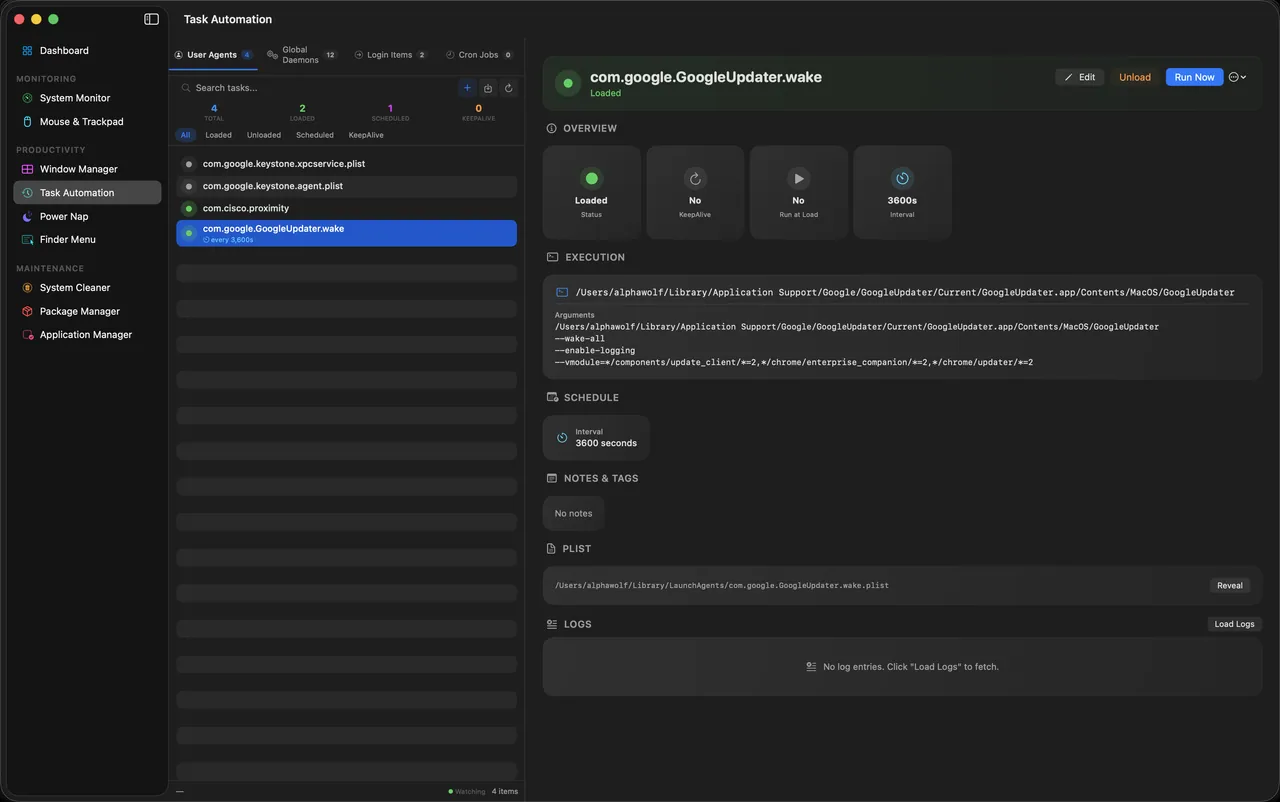This screenshot has height=802, width=1280.
Task: Click the executable path terminal icon
Action: click(562, 292)
